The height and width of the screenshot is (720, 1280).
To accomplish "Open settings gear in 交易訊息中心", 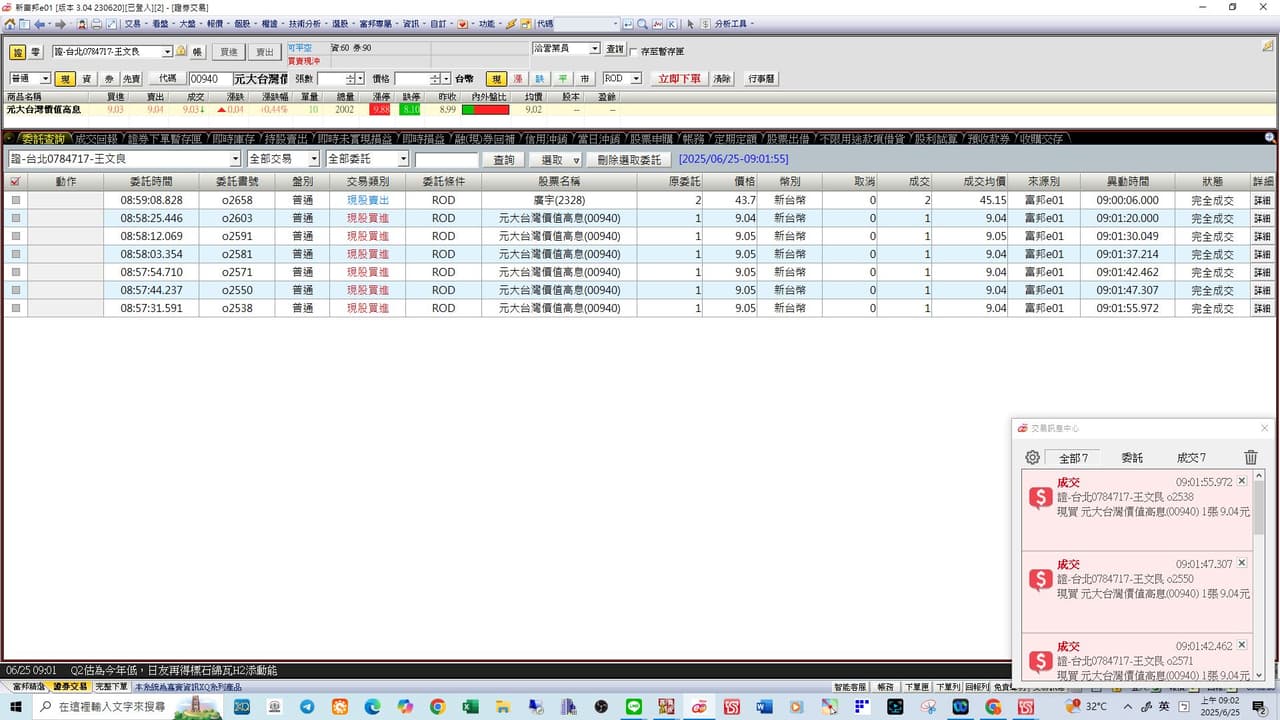I will pos(1033,458).
